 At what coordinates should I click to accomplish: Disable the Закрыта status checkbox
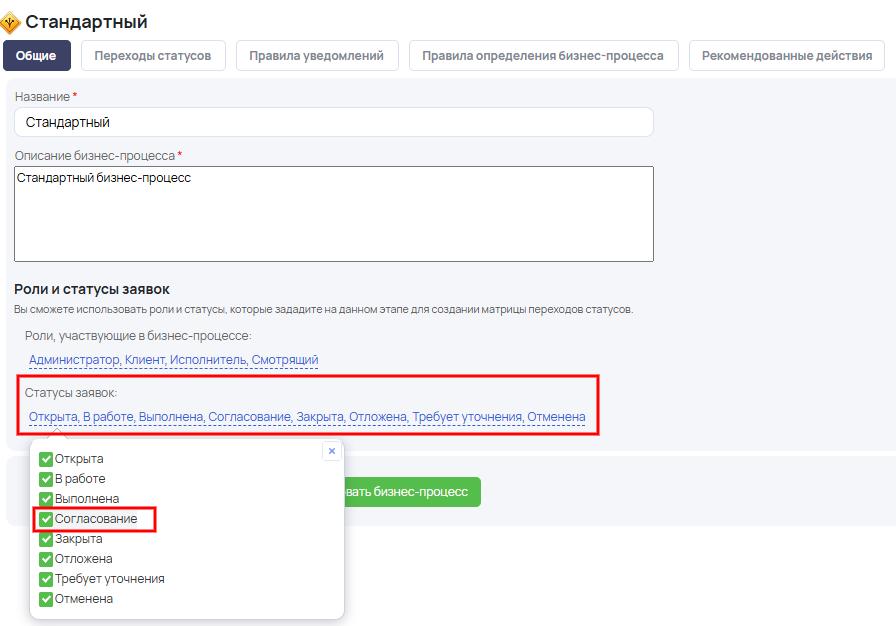tap(46, 539)
